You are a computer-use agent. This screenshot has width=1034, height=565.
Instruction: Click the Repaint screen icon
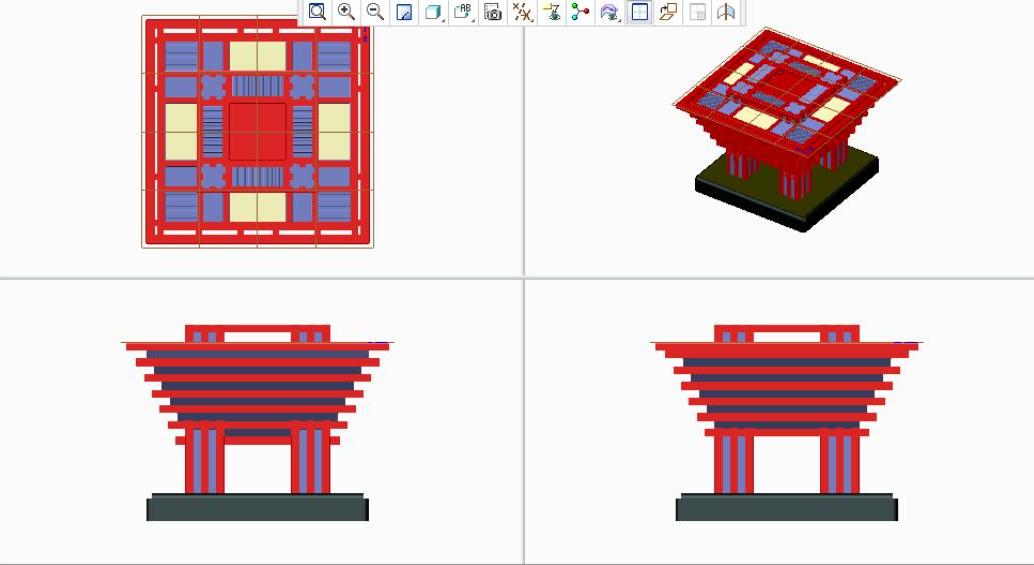pos(404,12)
